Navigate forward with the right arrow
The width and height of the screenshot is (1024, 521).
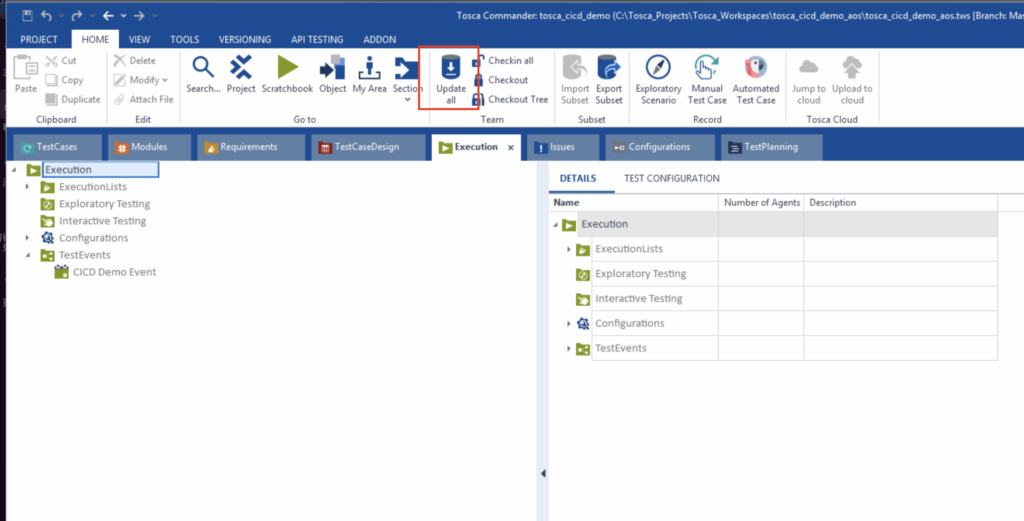click(138, 15)
